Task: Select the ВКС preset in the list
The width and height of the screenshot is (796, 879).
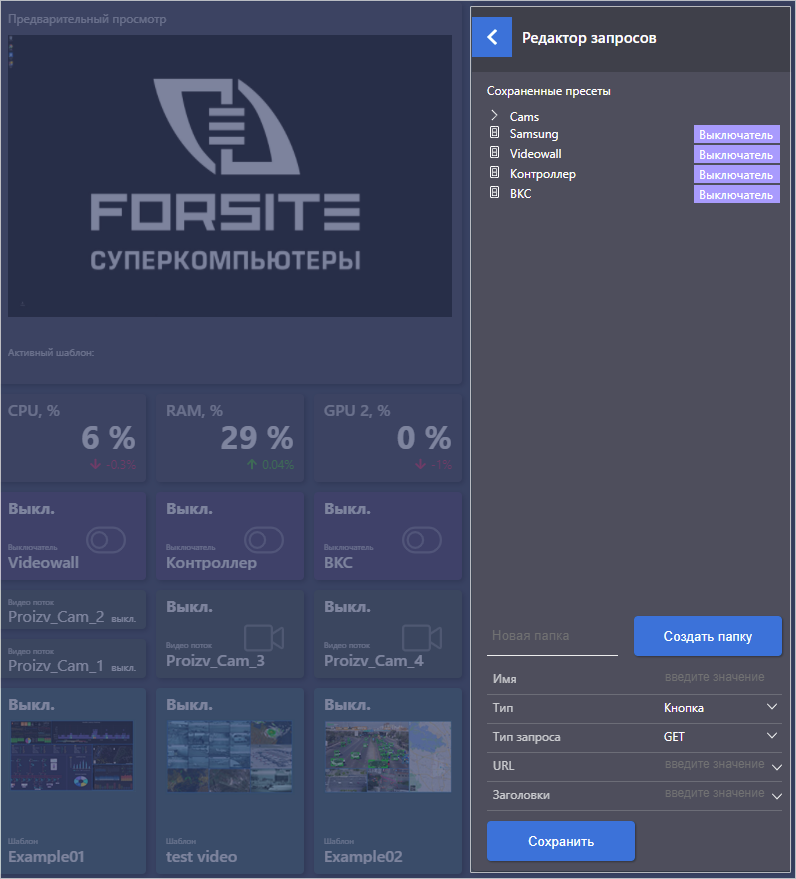Action: click(x=520, y=194)
